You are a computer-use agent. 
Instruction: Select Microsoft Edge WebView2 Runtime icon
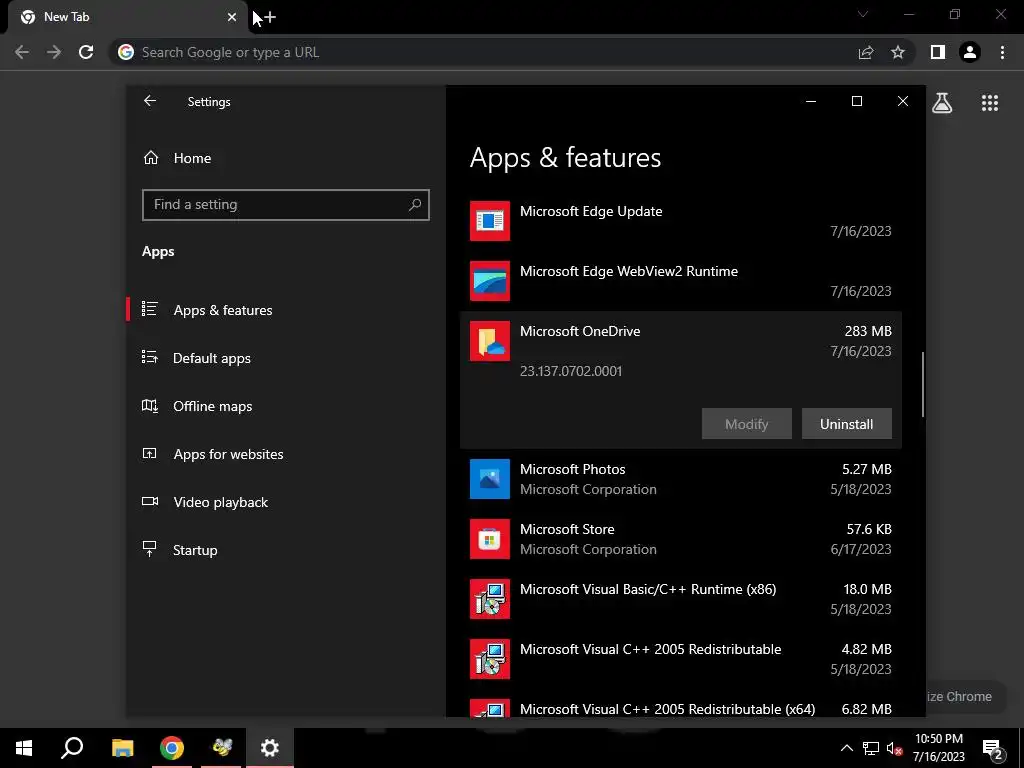click(x=490, y=281)
